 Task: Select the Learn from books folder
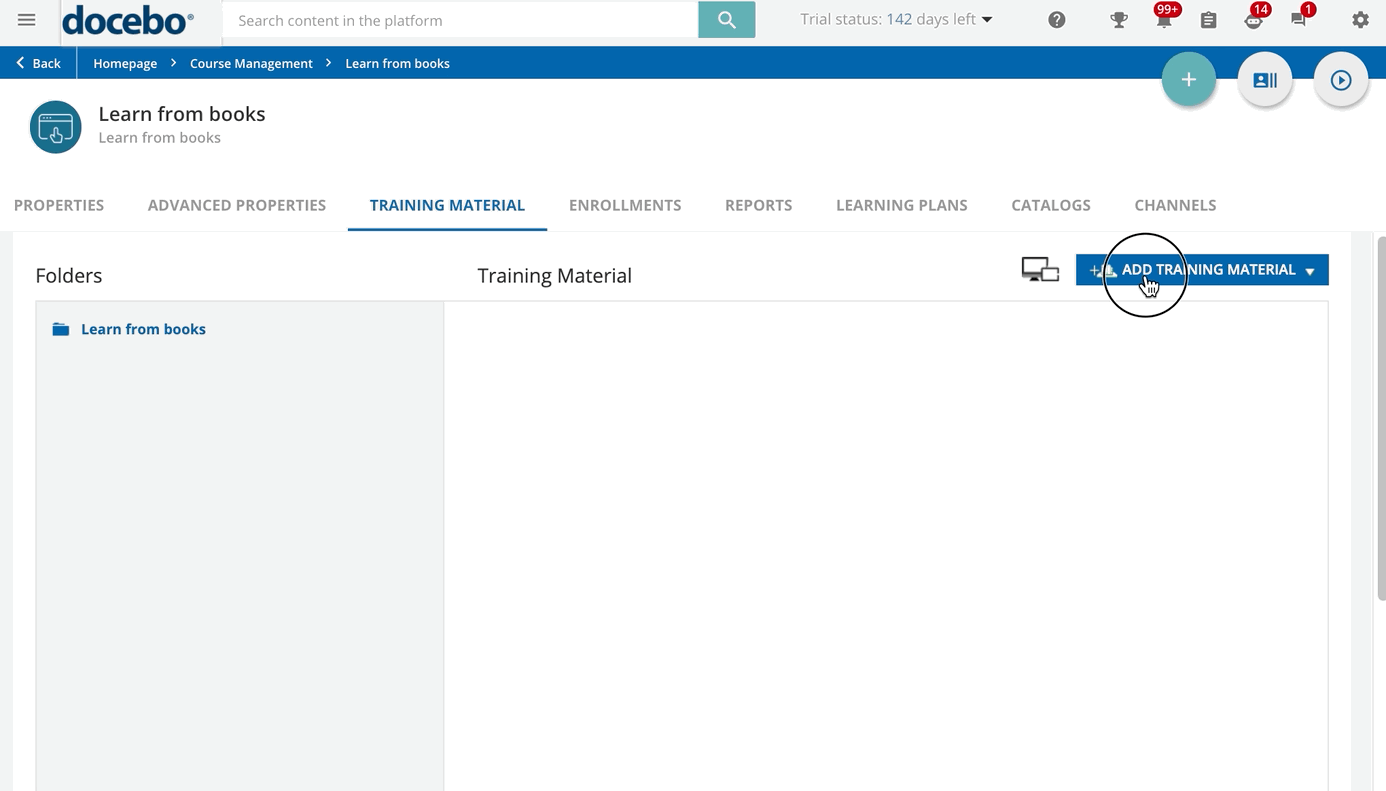[x=143, y=329]
